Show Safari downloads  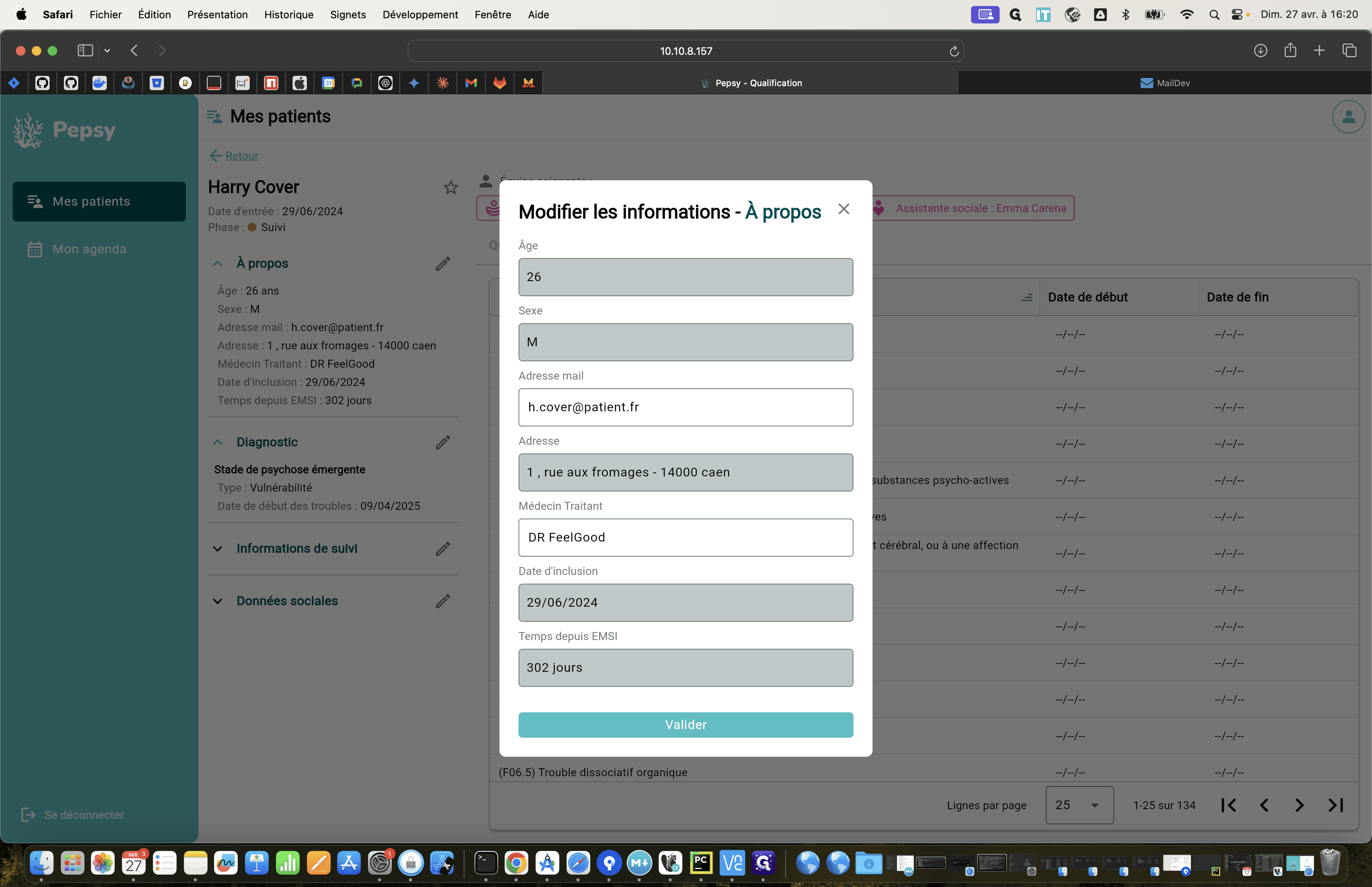(x=1260, y=51)
